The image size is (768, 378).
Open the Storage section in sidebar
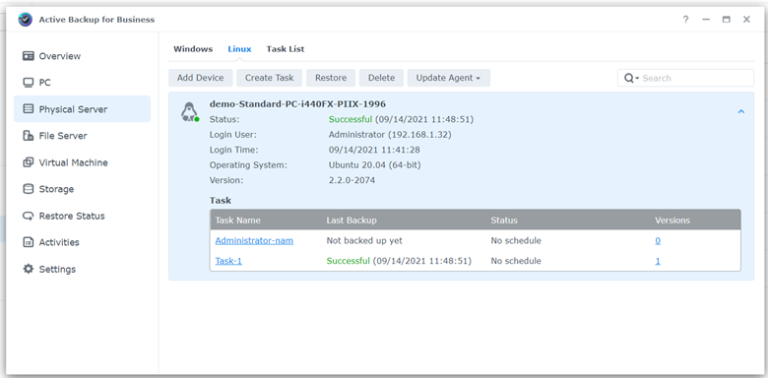(82, 189)
